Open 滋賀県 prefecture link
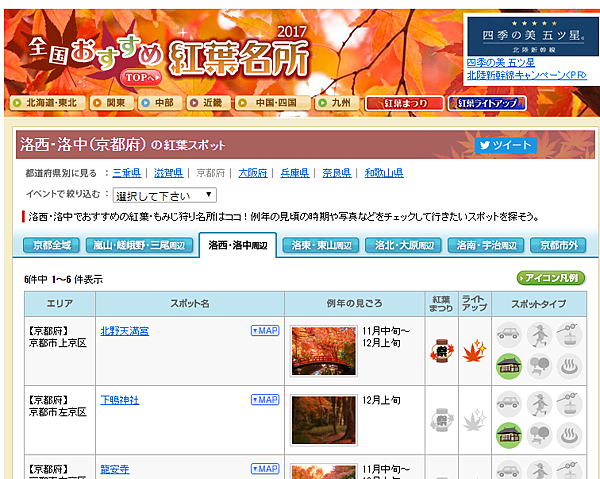Viewport: 600px width, 479px height. (168, 173)
